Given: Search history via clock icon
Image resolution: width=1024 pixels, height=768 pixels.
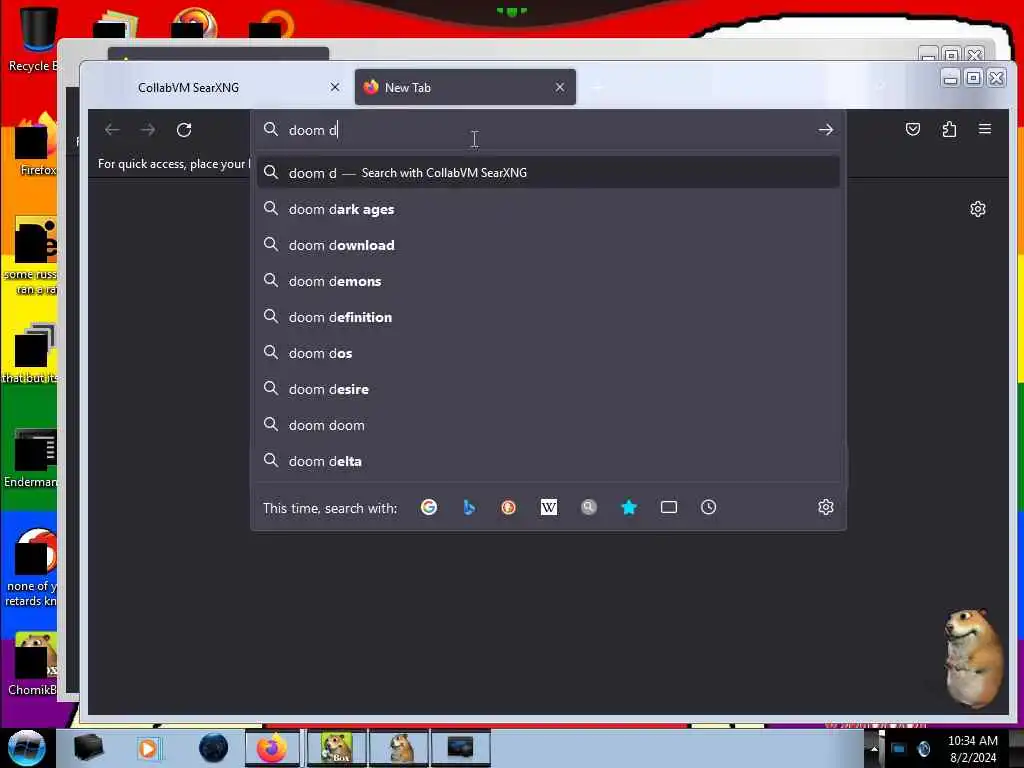Looking at the screenshot, I should [x=709, y=507].
